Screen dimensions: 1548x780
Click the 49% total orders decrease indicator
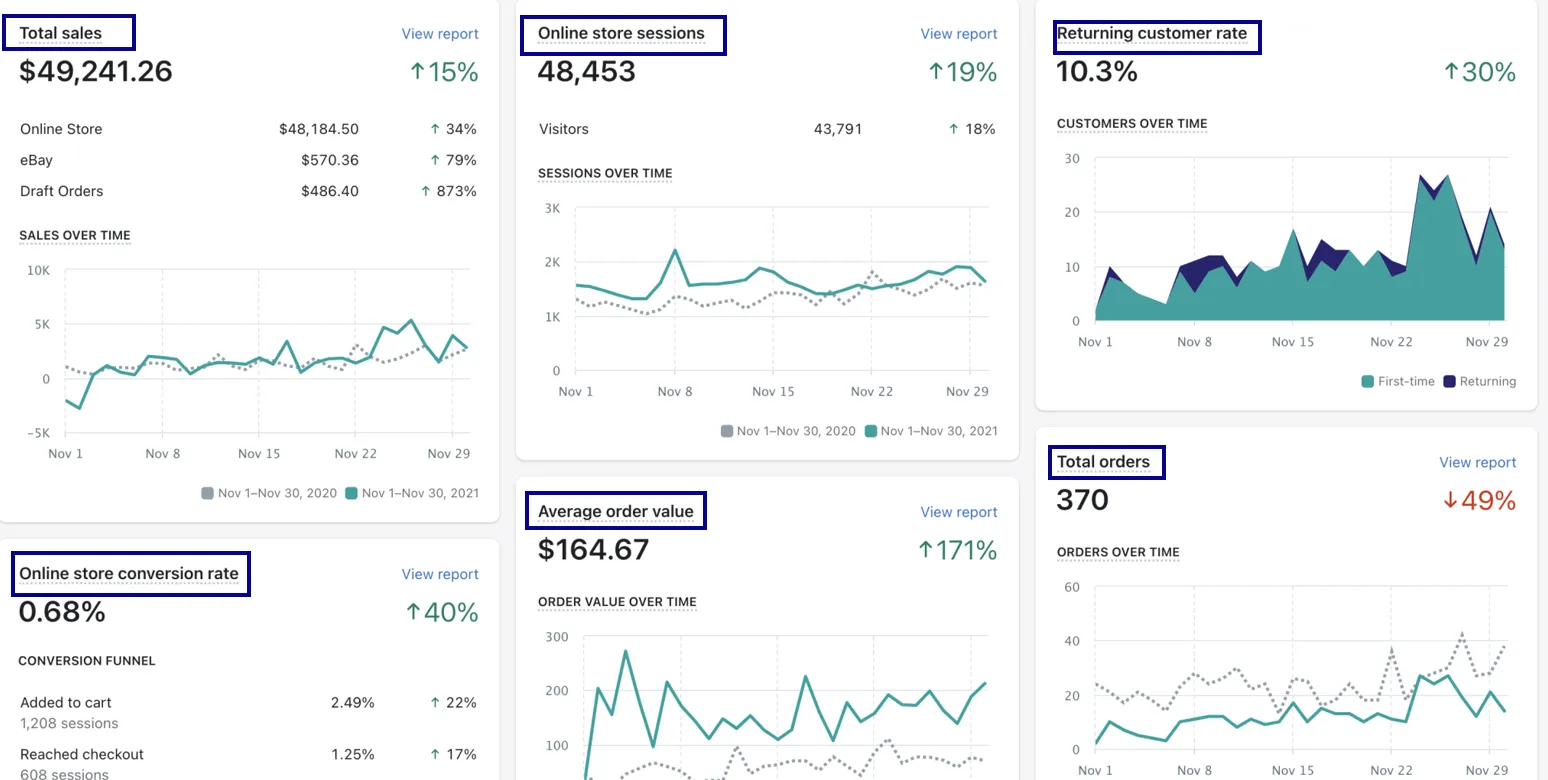1480,501
